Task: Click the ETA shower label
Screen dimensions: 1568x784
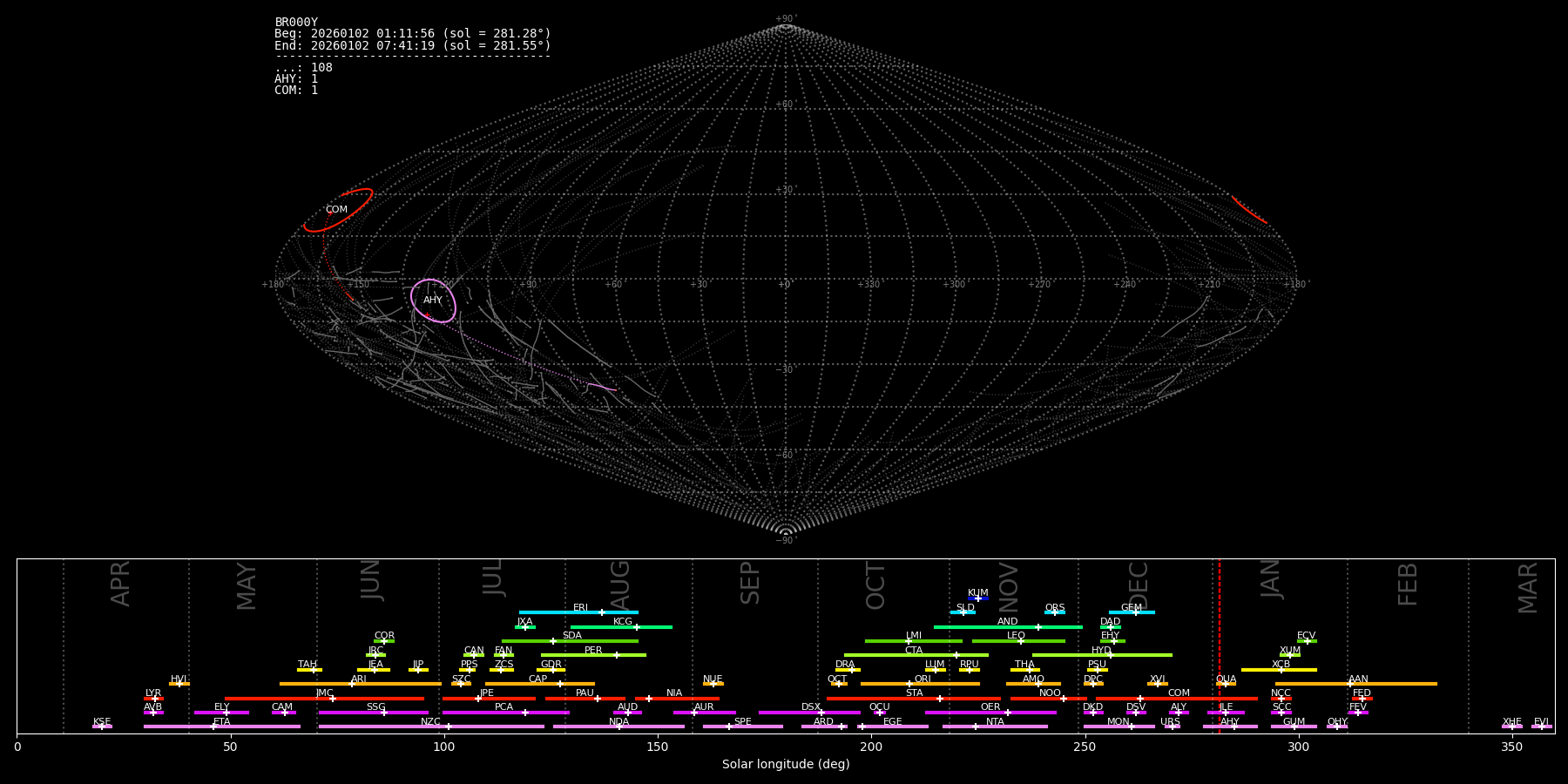Action: click(x=222, y=722)
